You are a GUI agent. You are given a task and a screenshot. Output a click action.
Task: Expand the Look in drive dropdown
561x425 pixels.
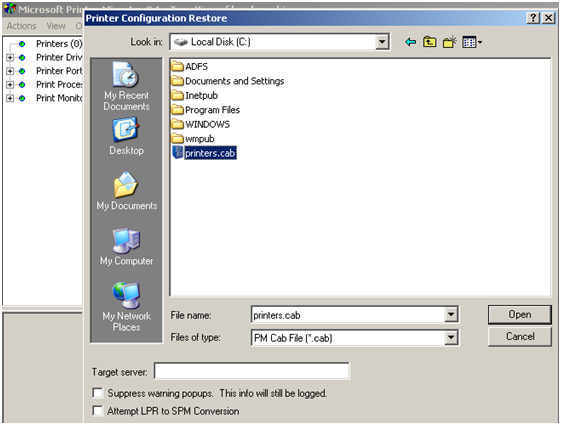coord(382,42)
